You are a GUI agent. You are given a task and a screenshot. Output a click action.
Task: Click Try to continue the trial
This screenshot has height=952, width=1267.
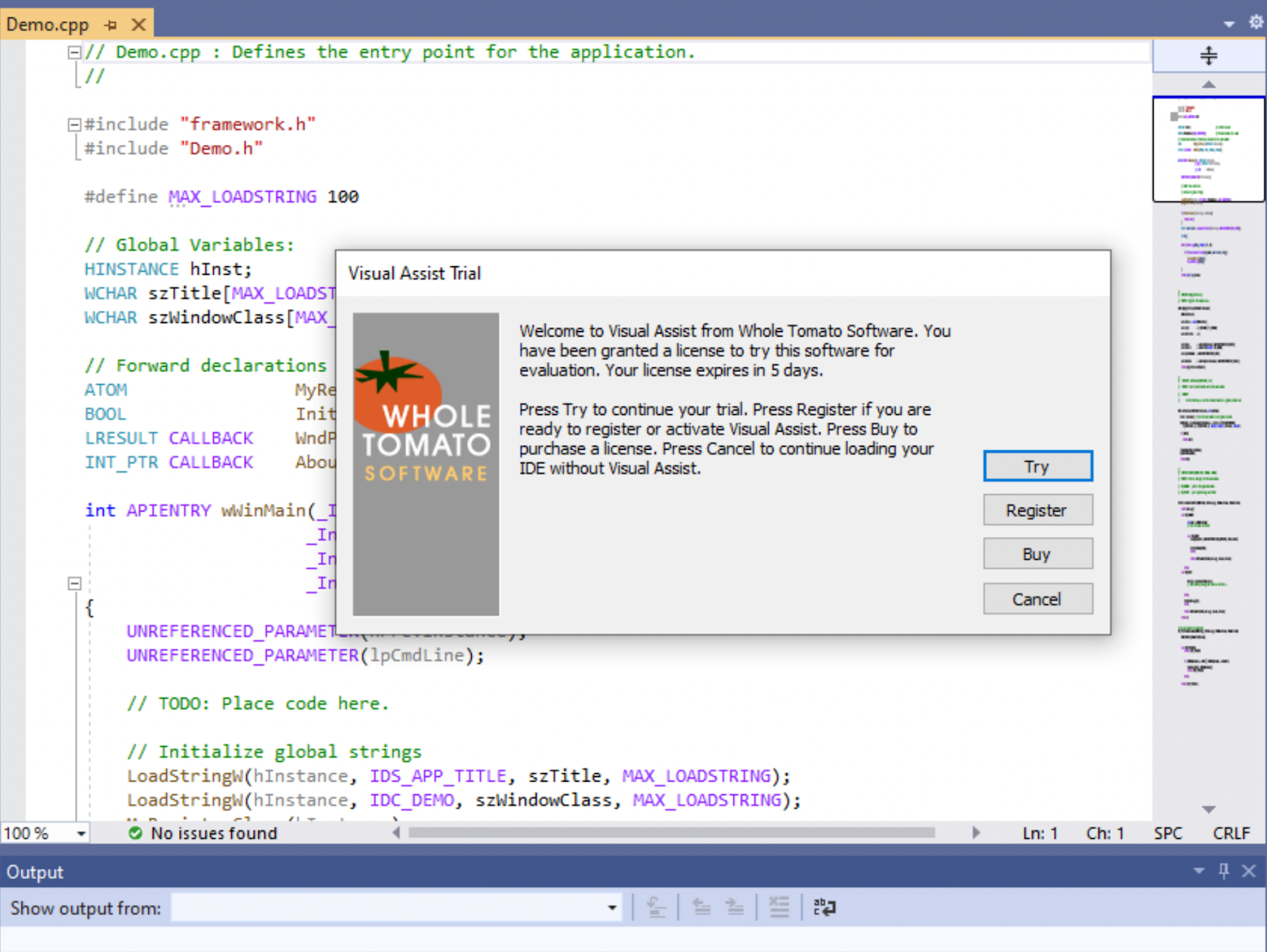click(1037, 466)
